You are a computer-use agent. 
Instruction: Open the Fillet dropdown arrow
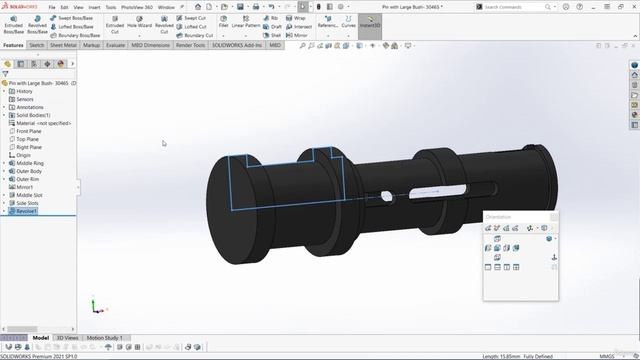223,36
